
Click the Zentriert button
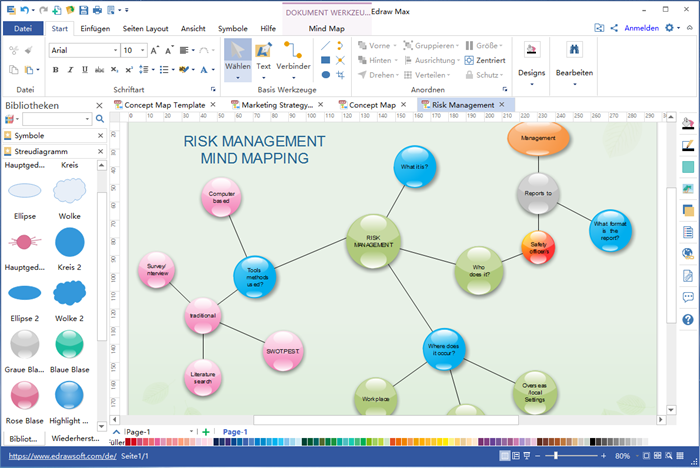pyautogui.click(x=485, y=60)
